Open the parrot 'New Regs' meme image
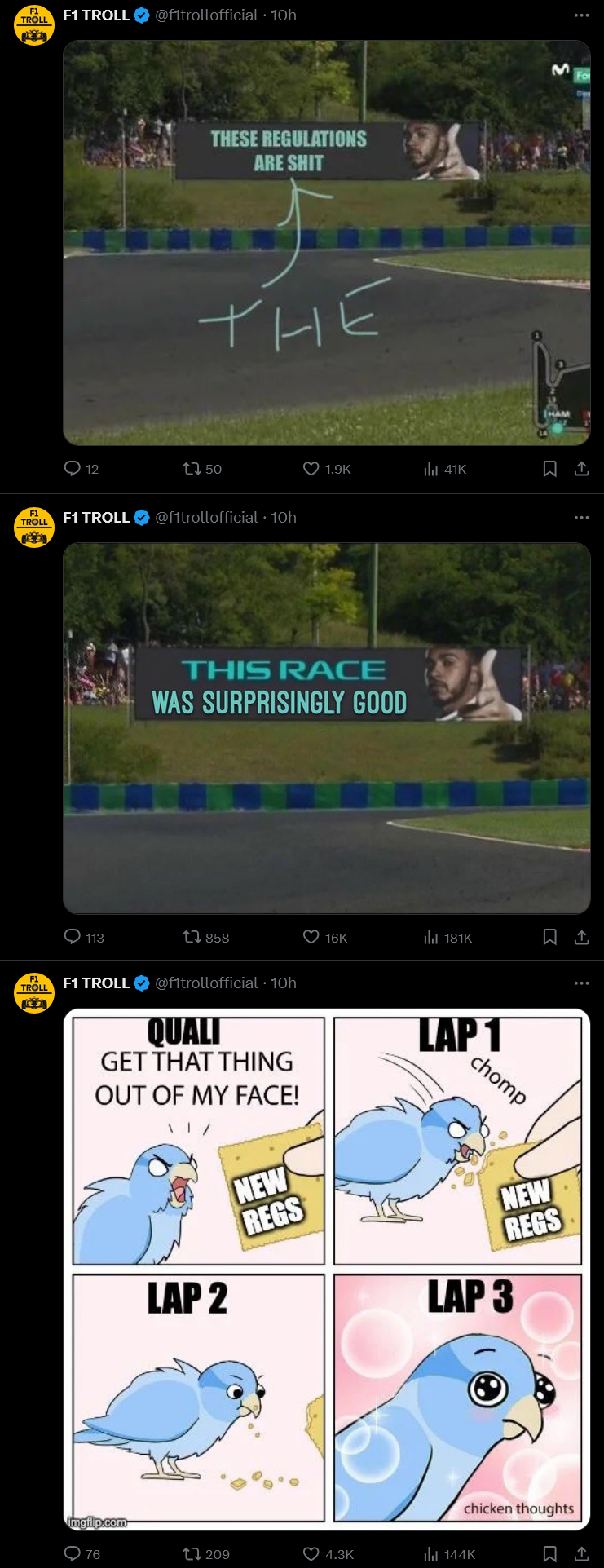Screen dimensions: 604x1568 point(327,1270)
